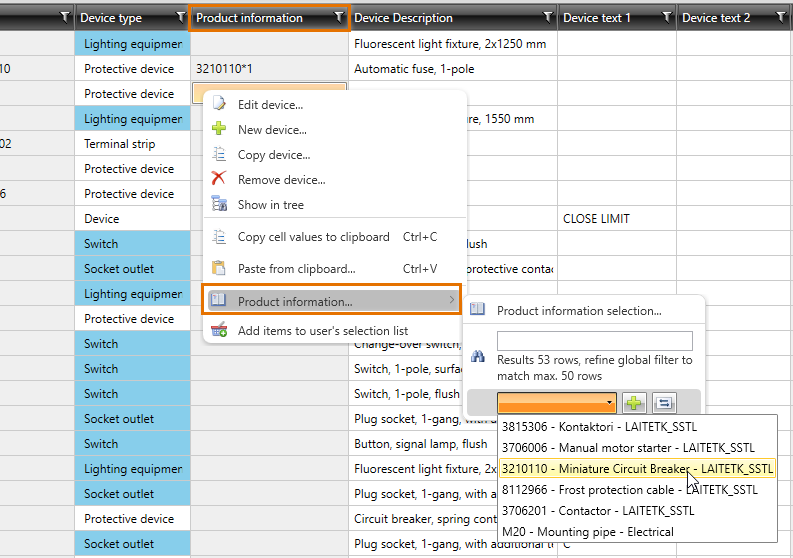This screenshot has height=558, width=793.
Task: Click the basket icon for user's selection list
Action: [x=219, y=331]
